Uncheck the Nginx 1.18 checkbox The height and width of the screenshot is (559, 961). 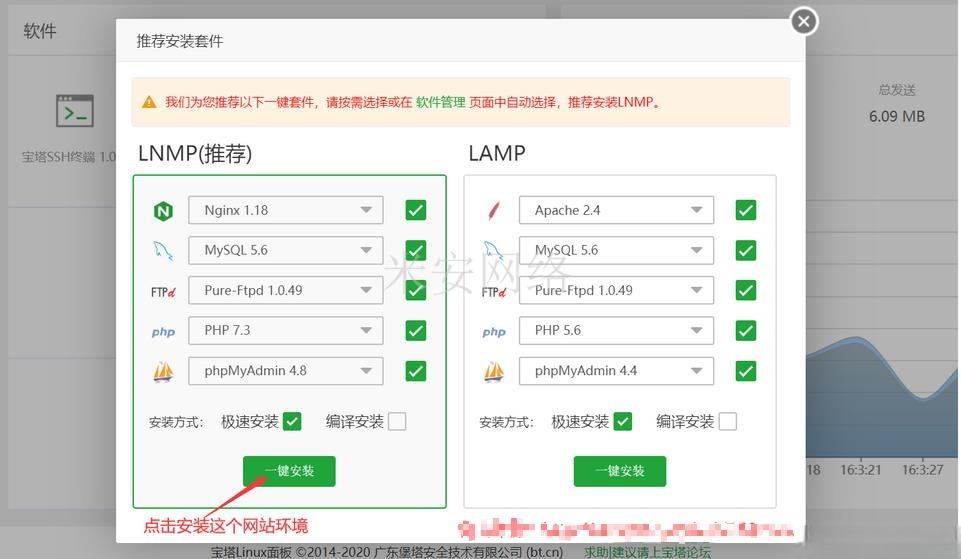click(x=416, y=210)
